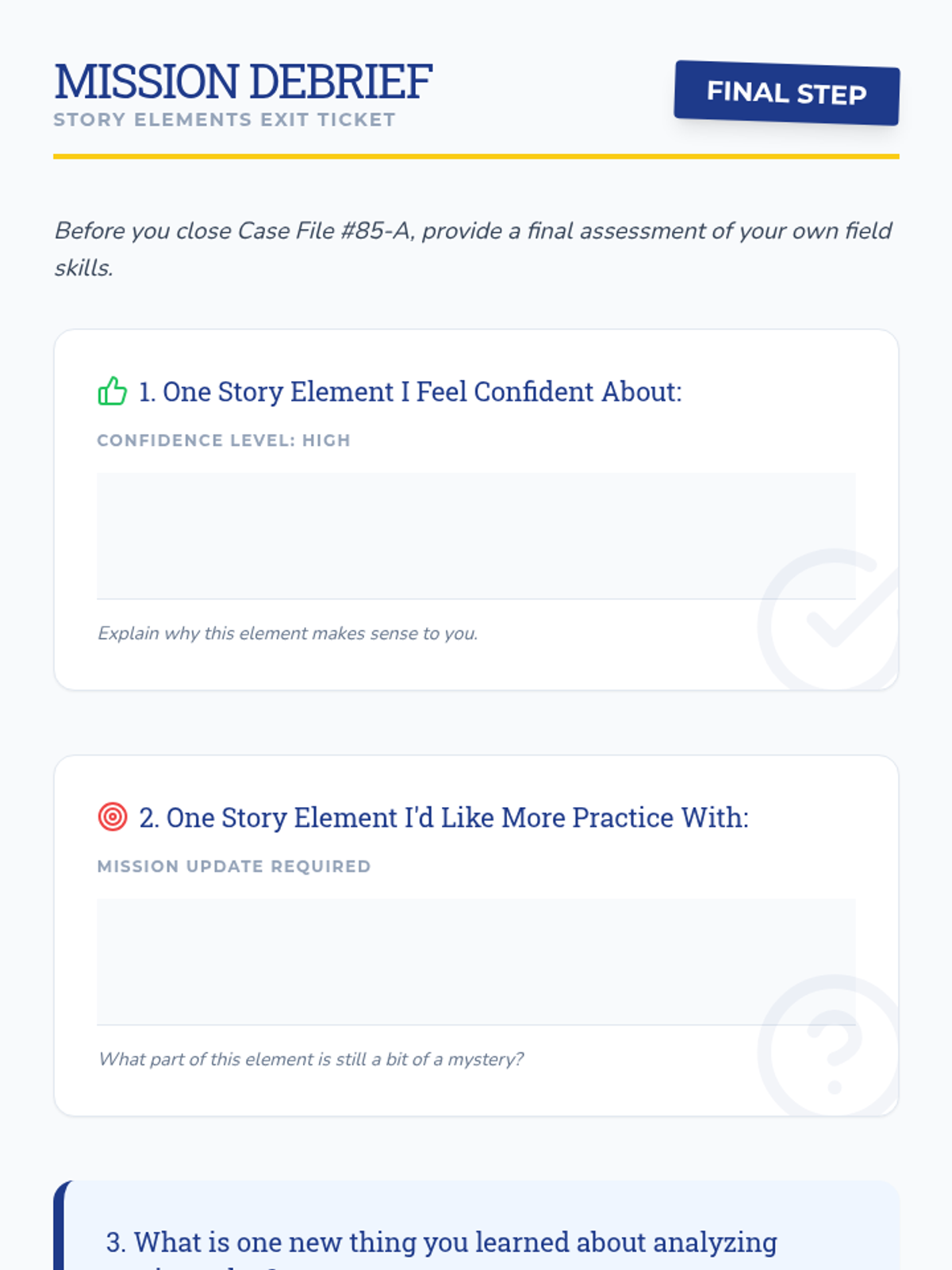Screen dimensions: 952x1270
Task: Click heading One Story Element I Feel Confident About
Action: (410, 391)
